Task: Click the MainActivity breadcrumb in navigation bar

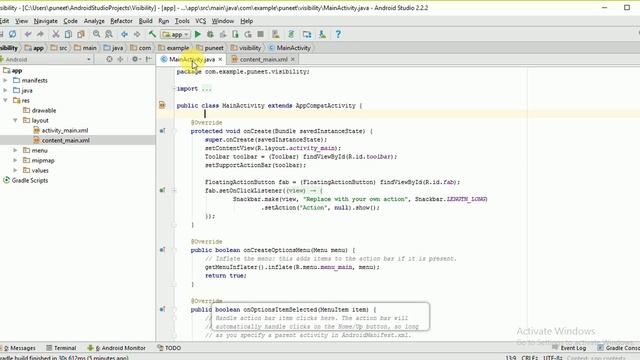Action: [289, 48]
